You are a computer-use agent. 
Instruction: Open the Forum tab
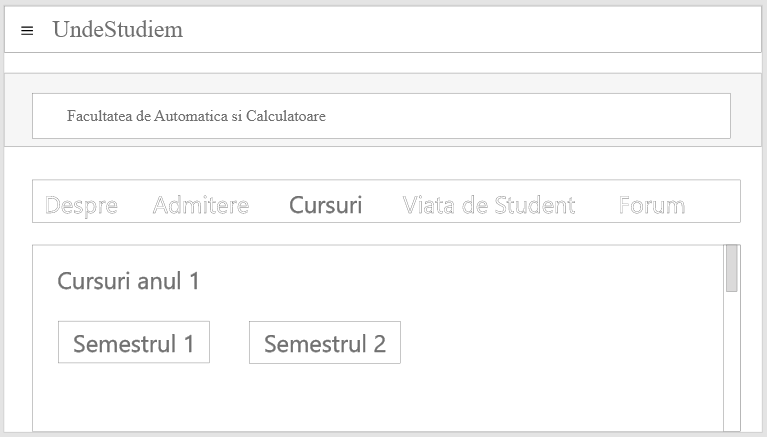pos(651,206)
